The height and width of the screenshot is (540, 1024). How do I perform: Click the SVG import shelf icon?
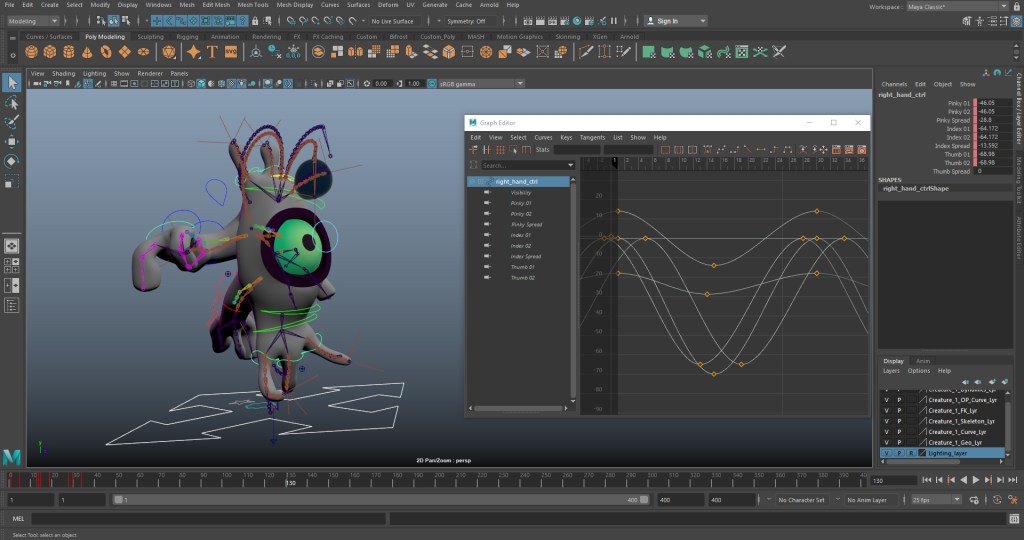click(x=231, y=52)
